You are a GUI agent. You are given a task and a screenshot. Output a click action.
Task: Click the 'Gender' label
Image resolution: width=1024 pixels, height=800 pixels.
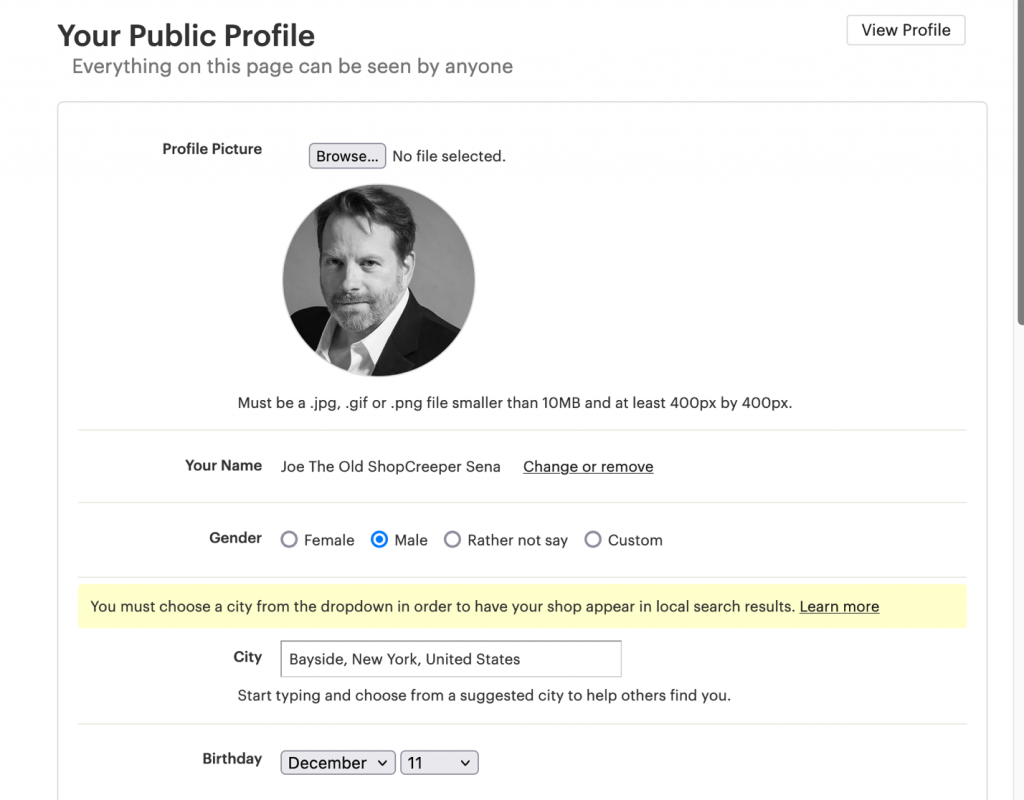[x=235, y=537]
